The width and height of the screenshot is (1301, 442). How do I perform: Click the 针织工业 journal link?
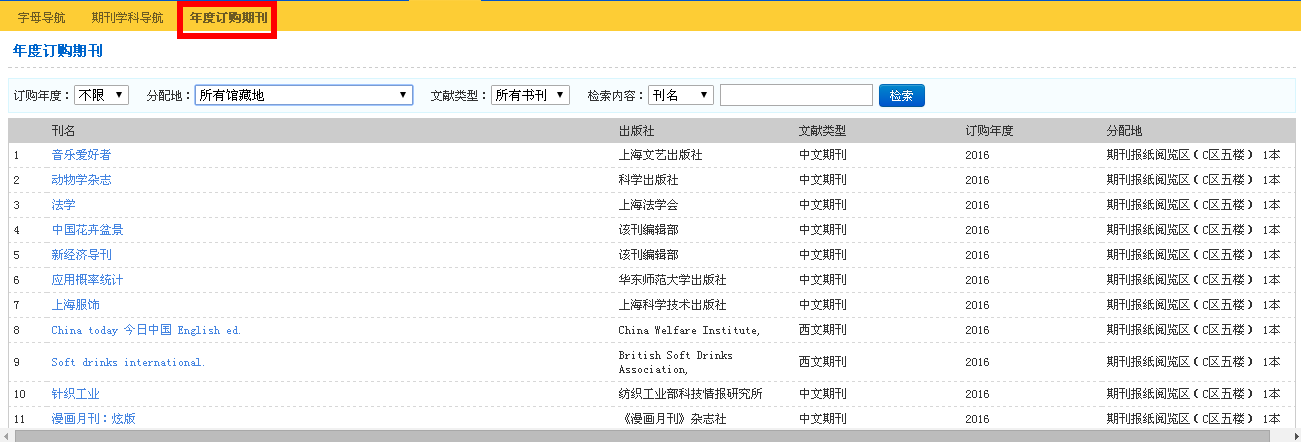point(75,394)
